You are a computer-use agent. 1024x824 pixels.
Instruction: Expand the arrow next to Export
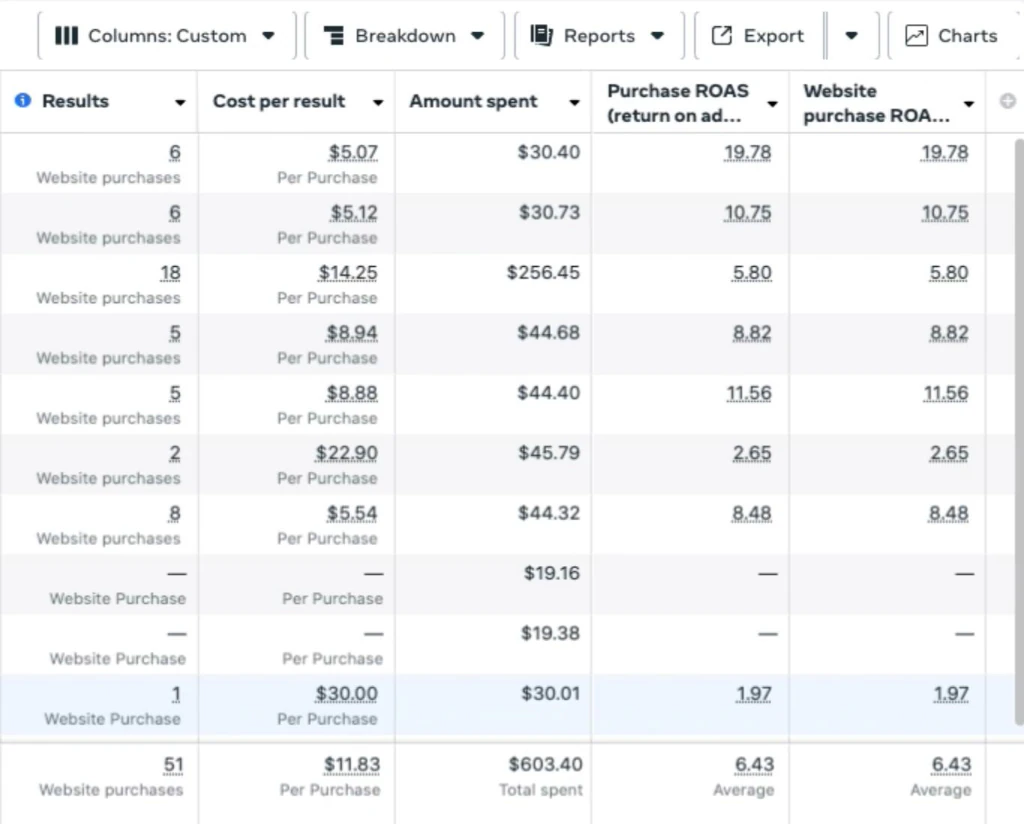point(852,35)
